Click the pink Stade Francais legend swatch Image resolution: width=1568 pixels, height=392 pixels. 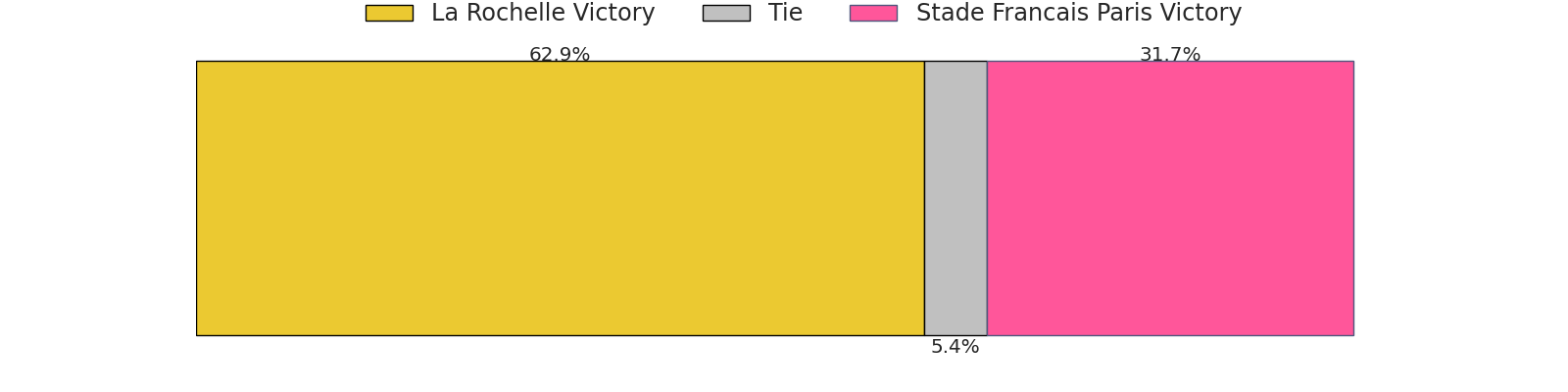click(x=873, y=14)
